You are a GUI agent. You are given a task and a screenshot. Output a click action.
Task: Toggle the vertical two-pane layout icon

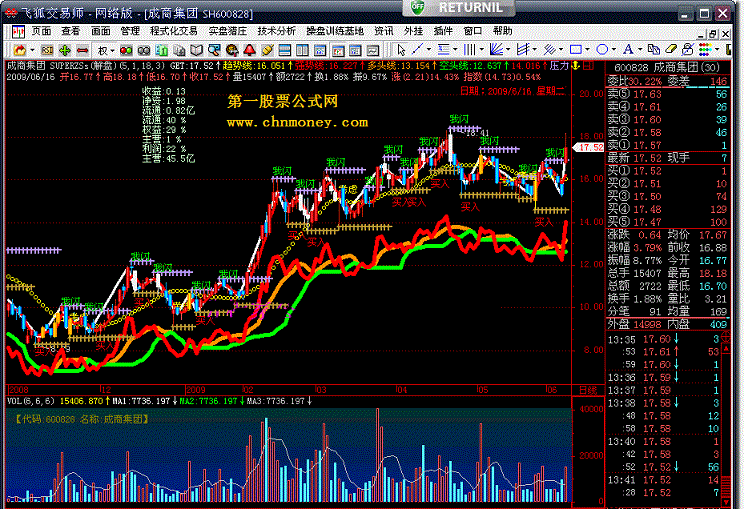click(x=302, y=50)
